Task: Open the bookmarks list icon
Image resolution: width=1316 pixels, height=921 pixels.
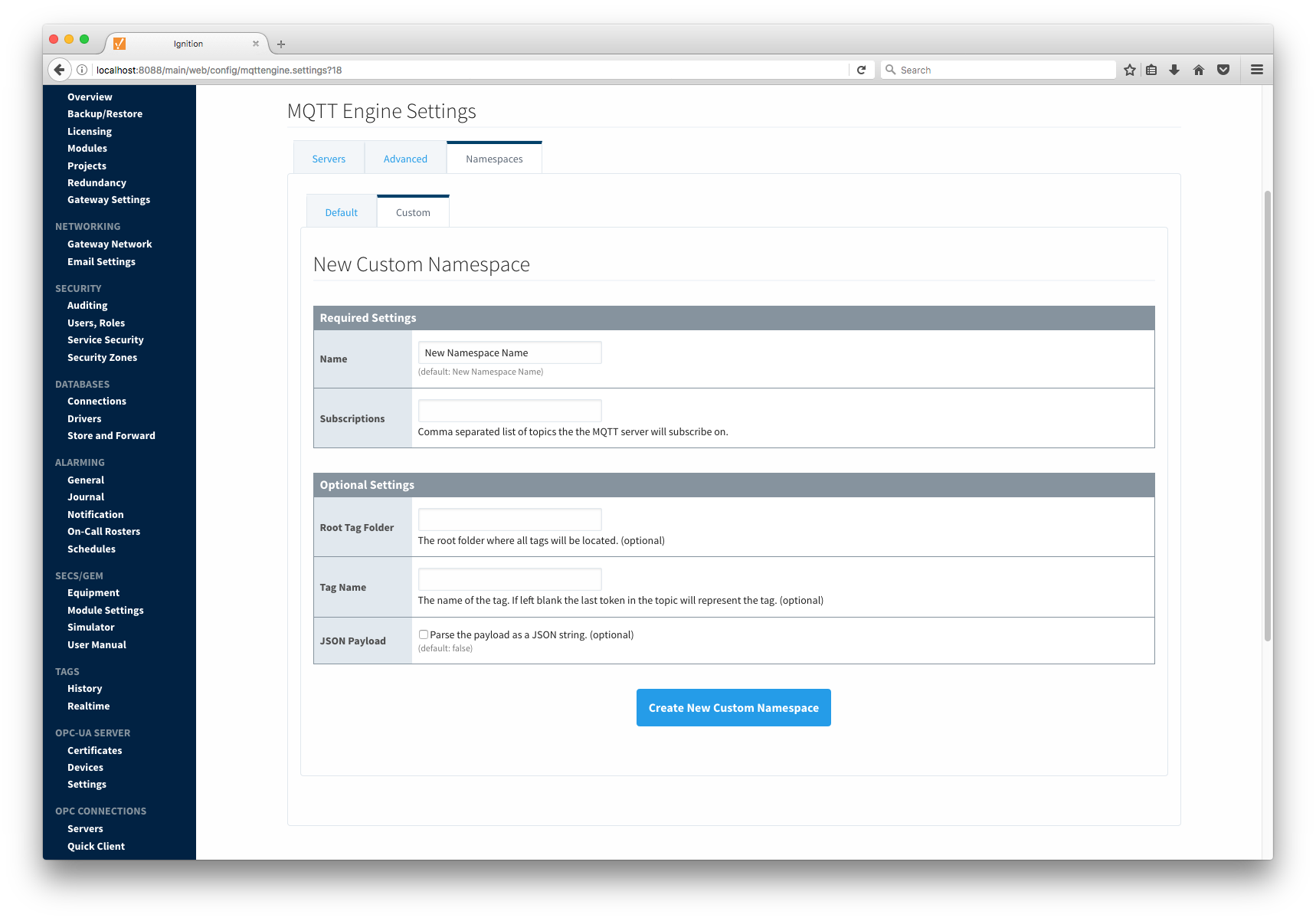Action: [x=1151, y=70]
